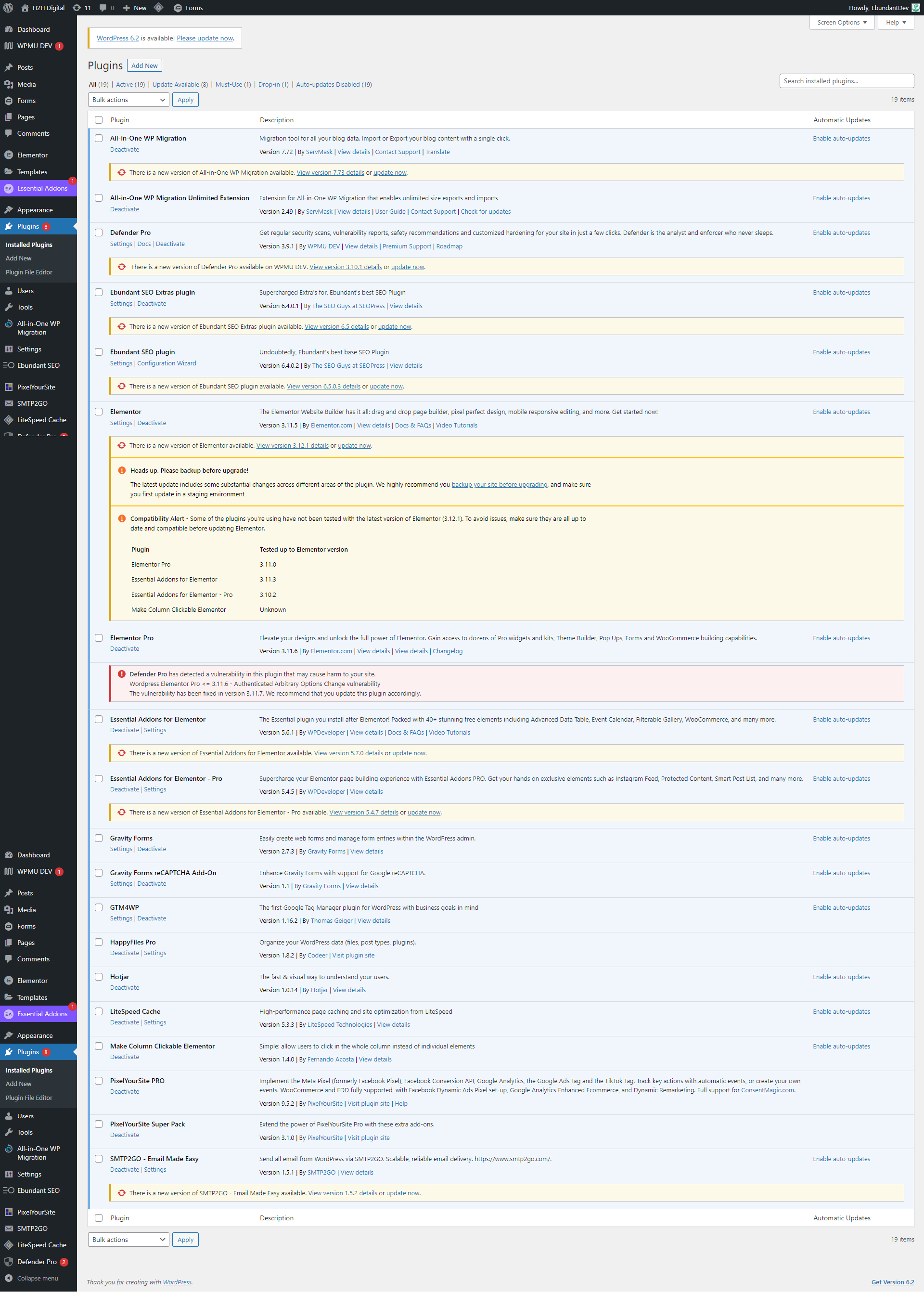The width and height of the screenshot is (924, 1293).
Task: Open the Tools wrench menu item
Action: click(25, 307)
